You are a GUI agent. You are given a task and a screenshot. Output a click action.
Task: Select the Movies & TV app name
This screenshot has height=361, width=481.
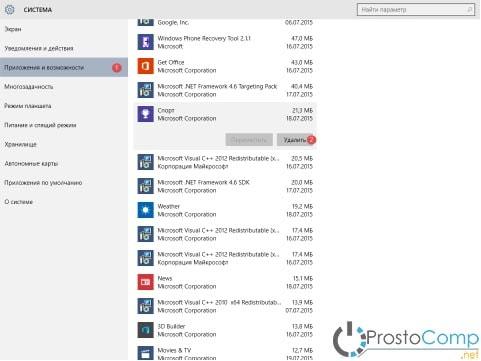coord(174,350)
